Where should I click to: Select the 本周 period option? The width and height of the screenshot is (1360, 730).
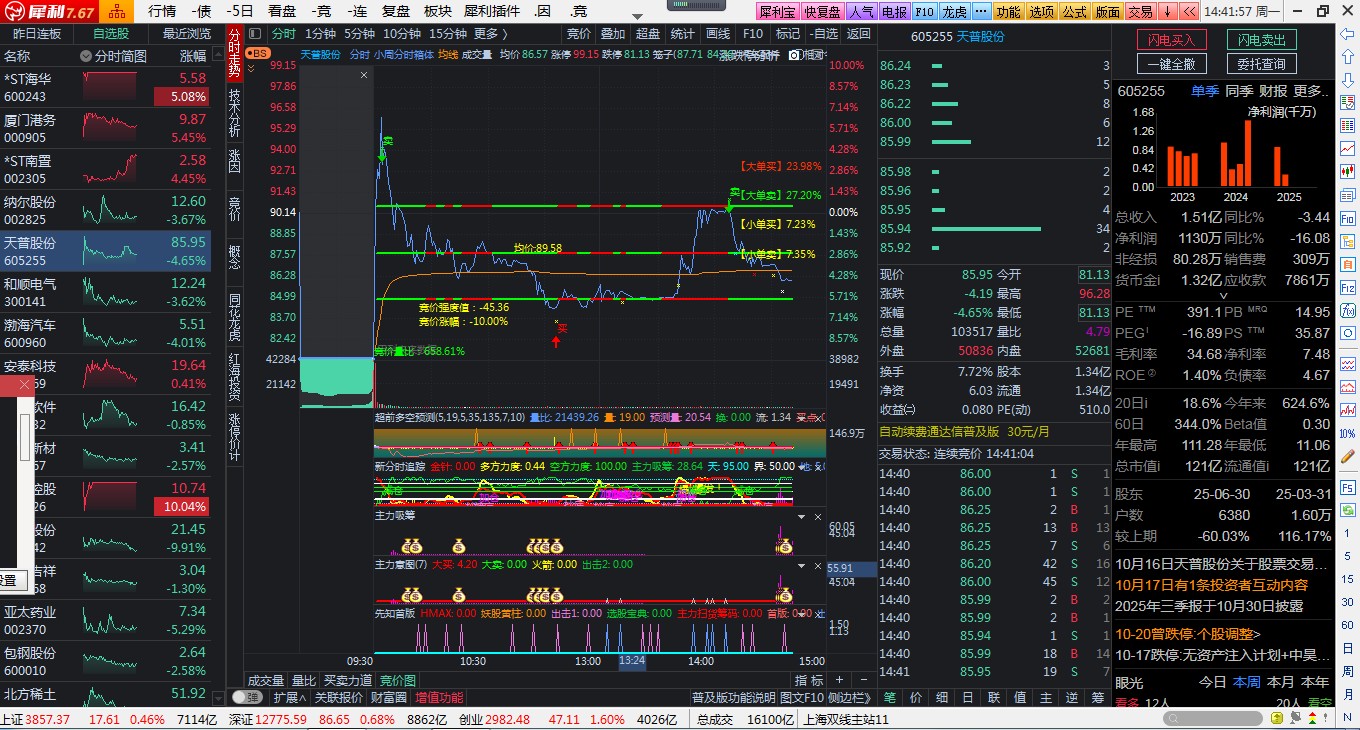(1246, 682)
